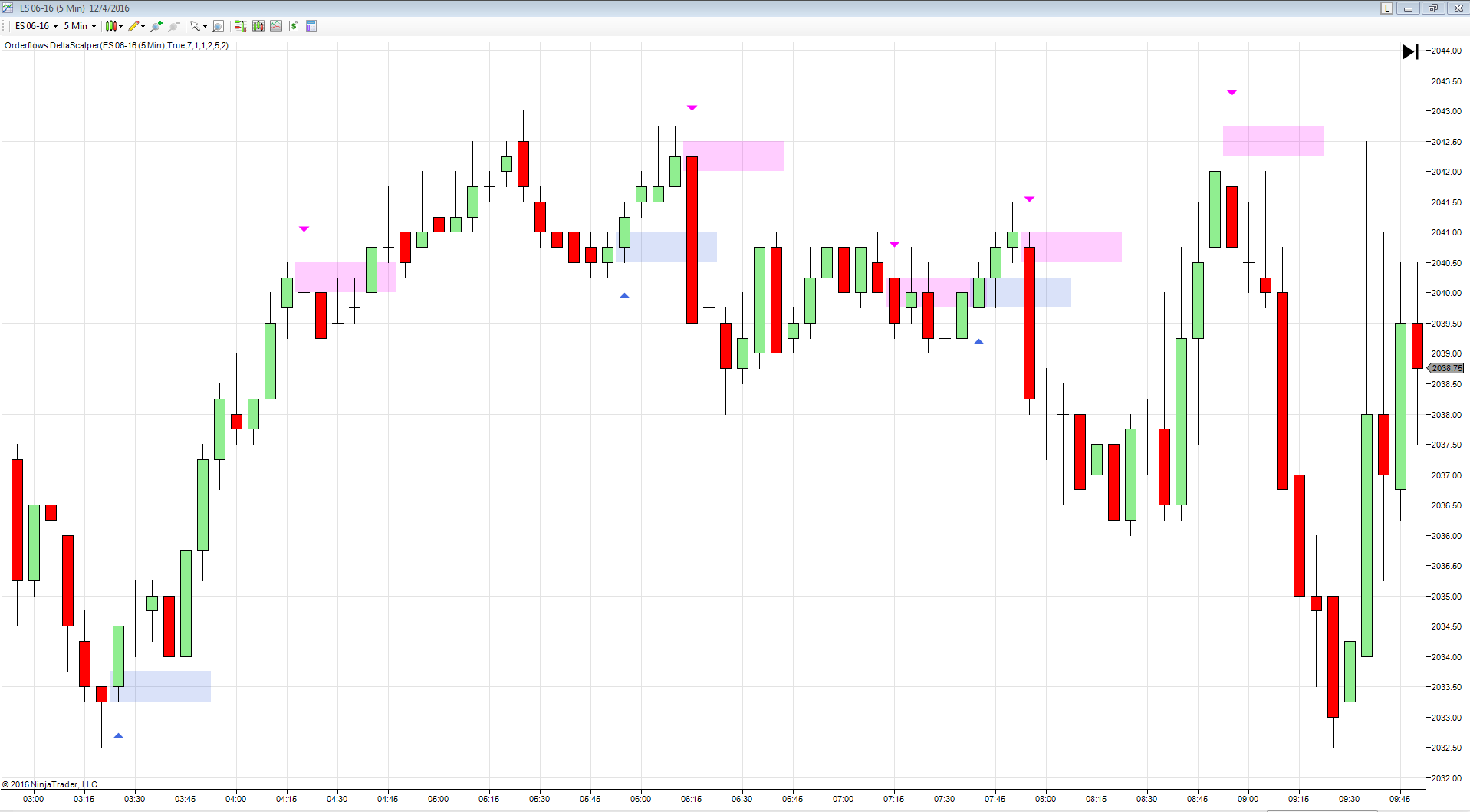Click the magenta down triangle near 07:15
The image size is (1470, 812).
(x=894, y=245)
